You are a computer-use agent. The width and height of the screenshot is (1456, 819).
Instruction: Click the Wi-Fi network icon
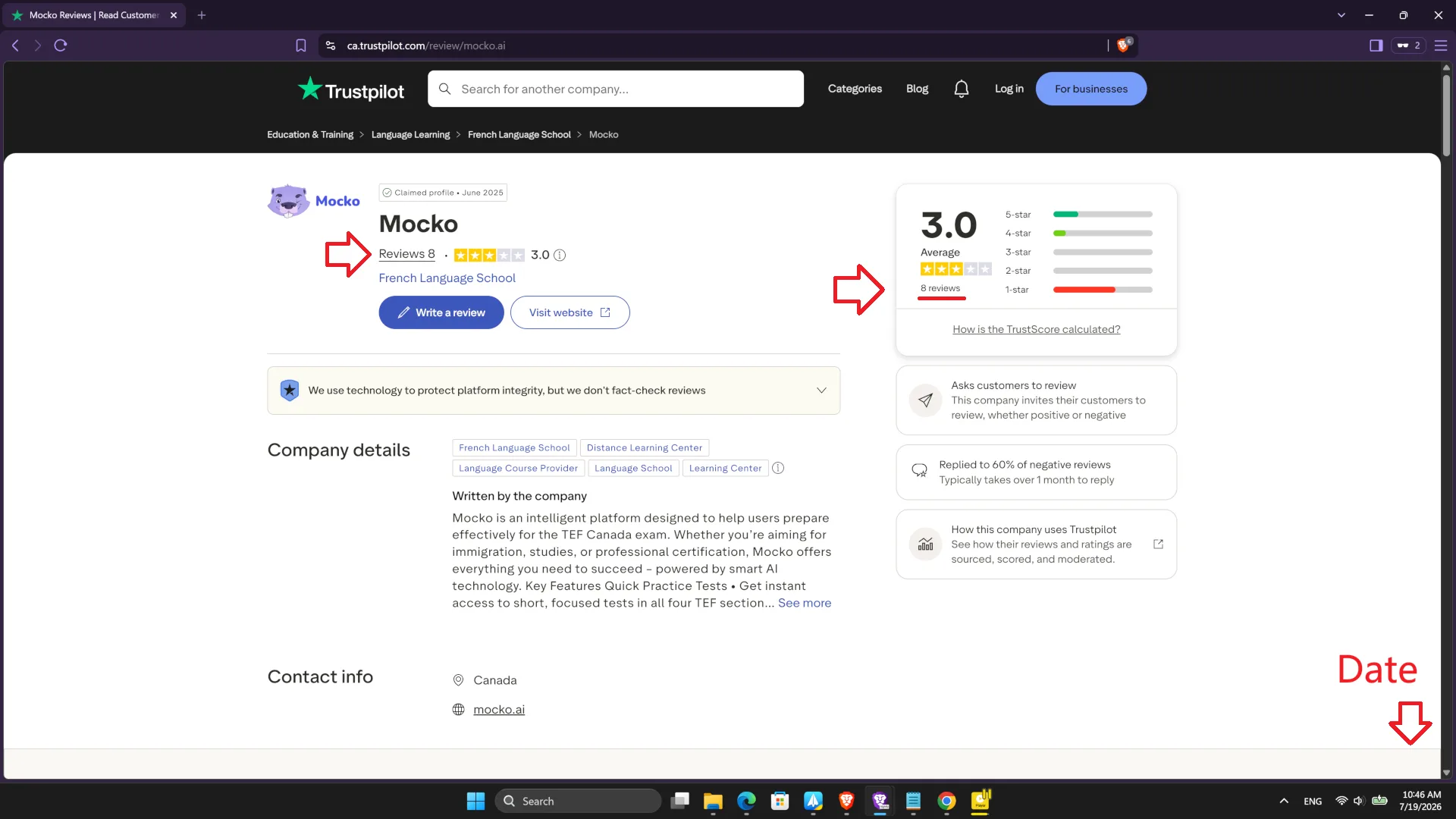click(1341, 801)
